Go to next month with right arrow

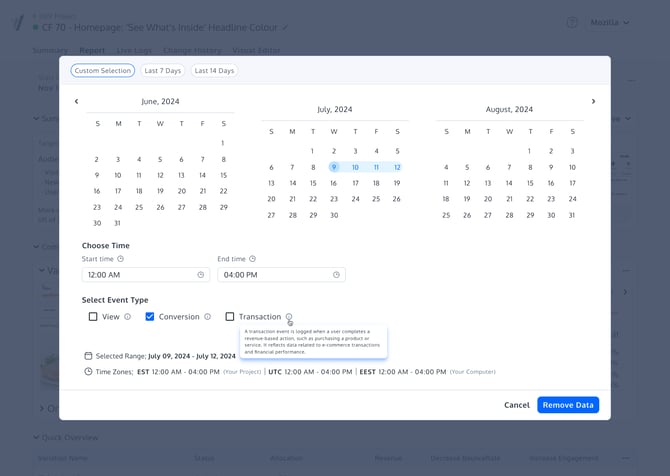[x=593, y=101]
